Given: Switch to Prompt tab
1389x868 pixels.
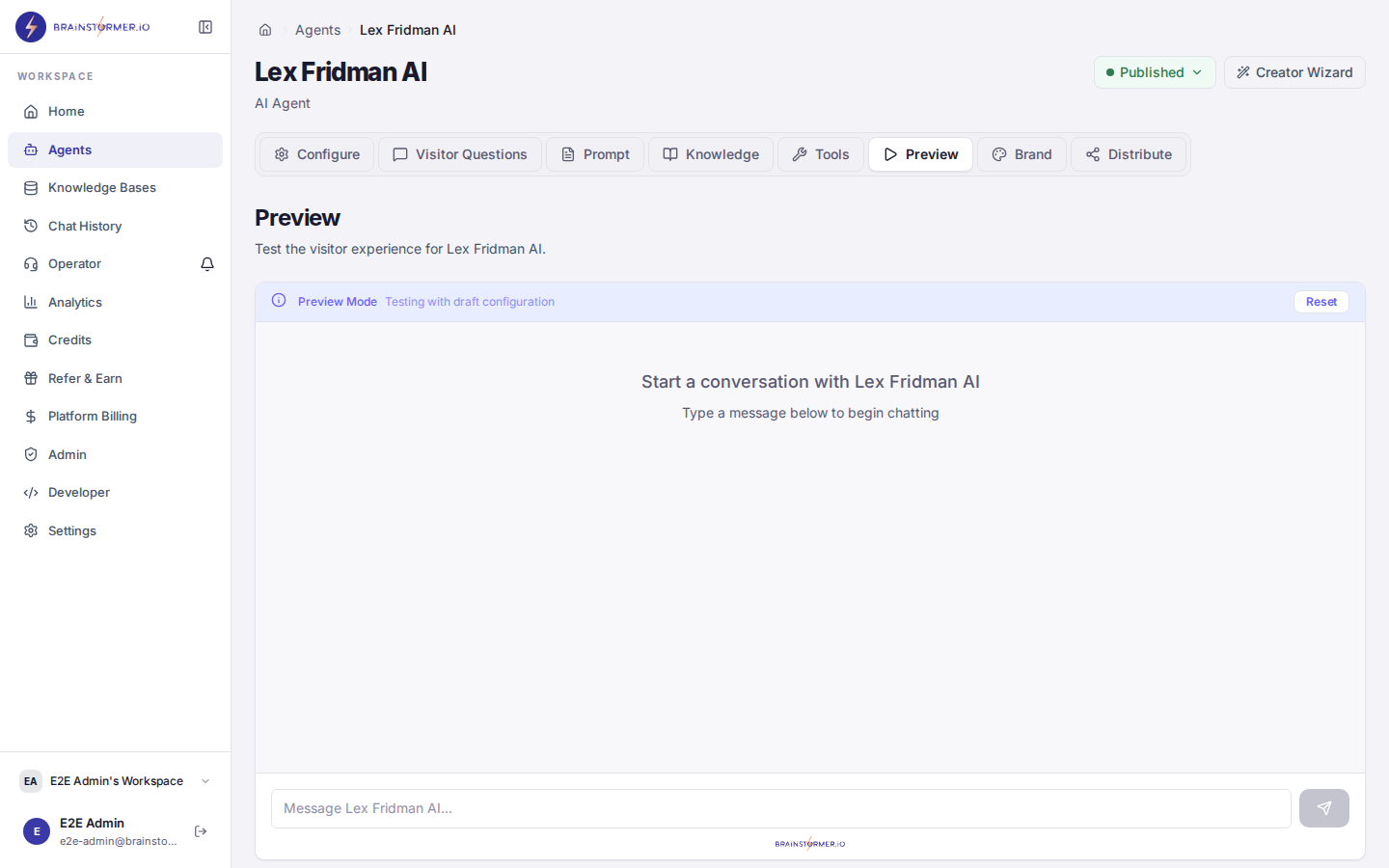Looking at the screenshot, I should [595, 154].
